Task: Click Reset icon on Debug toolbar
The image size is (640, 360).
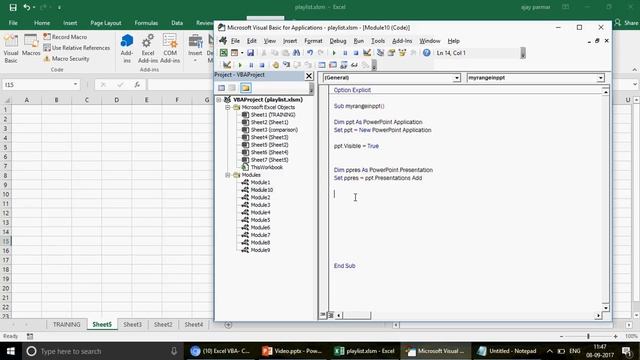Action: point(262,65)
